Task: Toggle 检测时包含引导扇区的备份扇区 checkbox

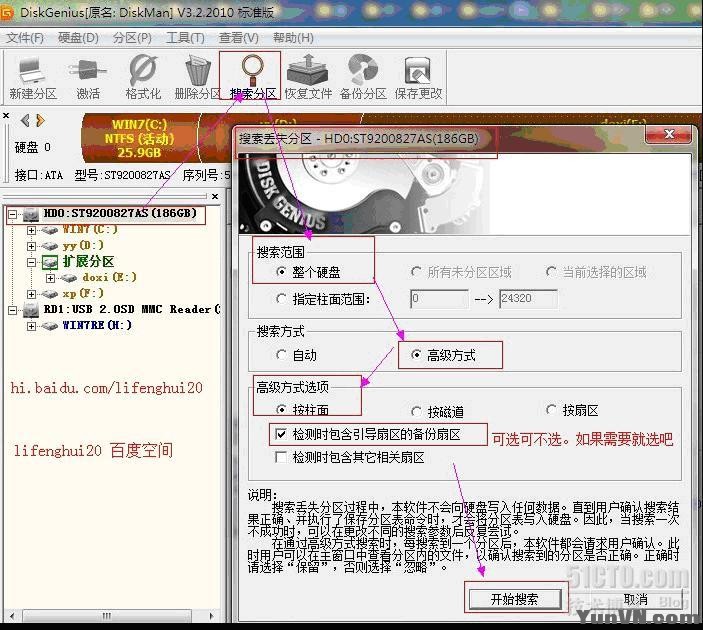Action: click(281, 434)
